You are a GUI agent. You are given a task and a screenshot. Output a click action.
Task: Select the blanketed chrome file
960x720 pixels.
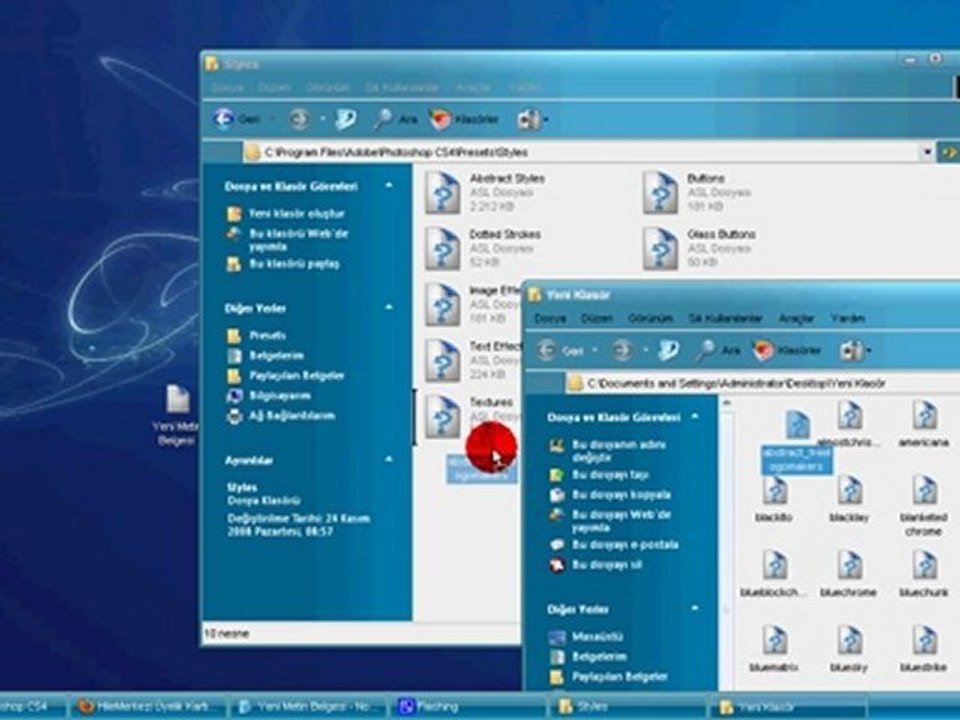[x=924, y=506]
